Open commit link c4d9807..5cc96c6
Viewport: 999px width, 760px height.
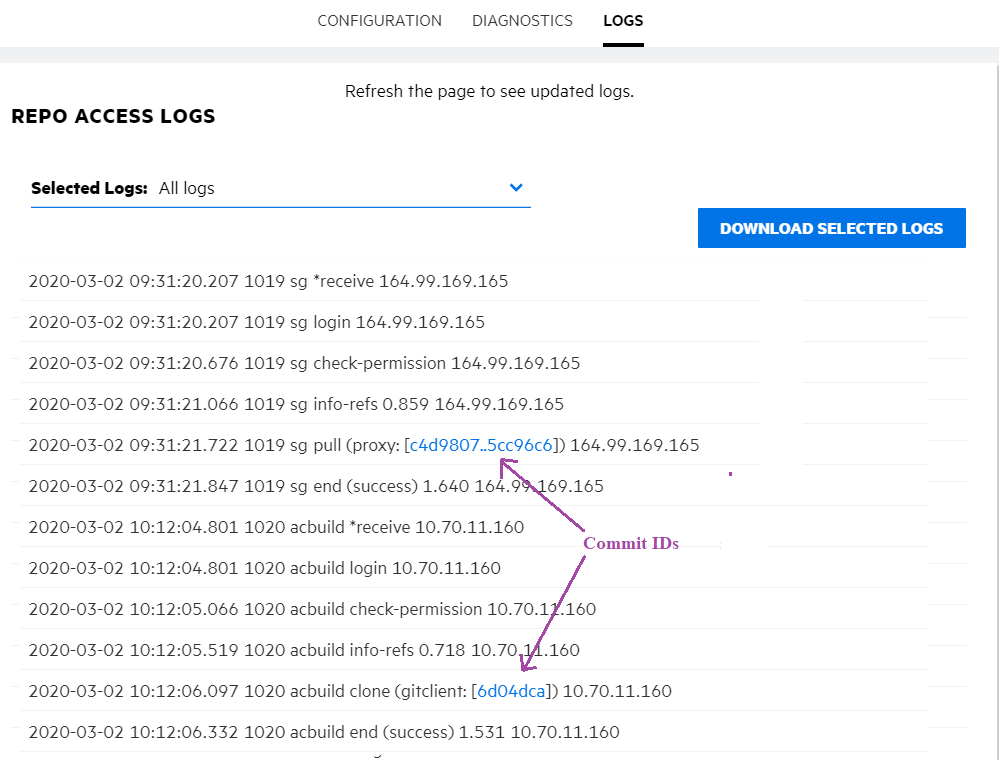[482, 445]
